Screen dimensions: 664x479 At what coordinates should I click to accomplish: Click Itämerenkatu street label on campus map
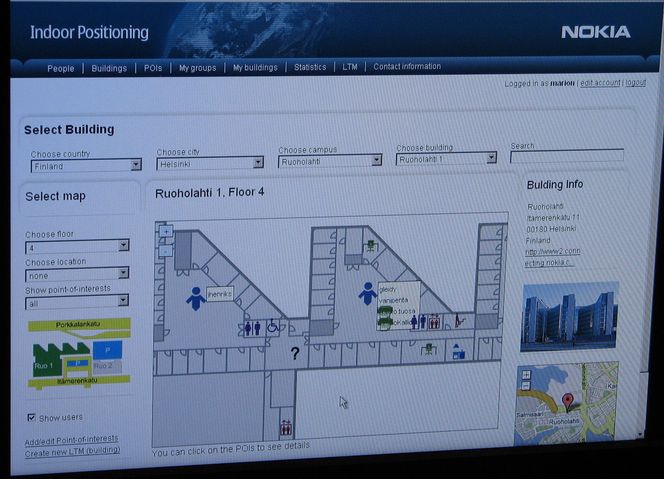pos(77,381)
